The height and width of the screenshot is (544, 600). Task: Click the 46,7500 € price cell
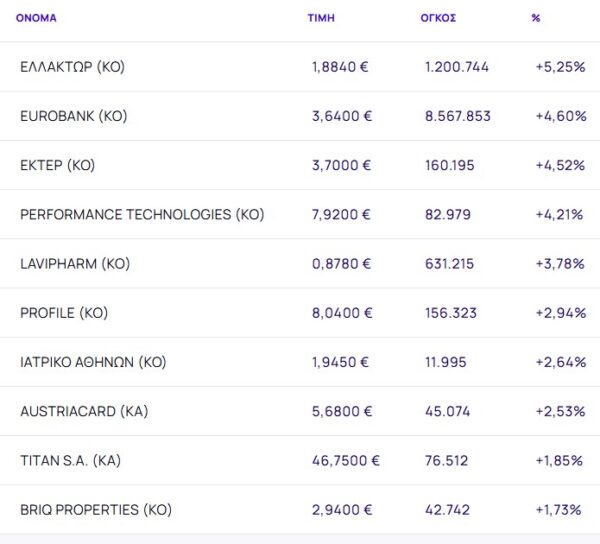click(346, 461)
